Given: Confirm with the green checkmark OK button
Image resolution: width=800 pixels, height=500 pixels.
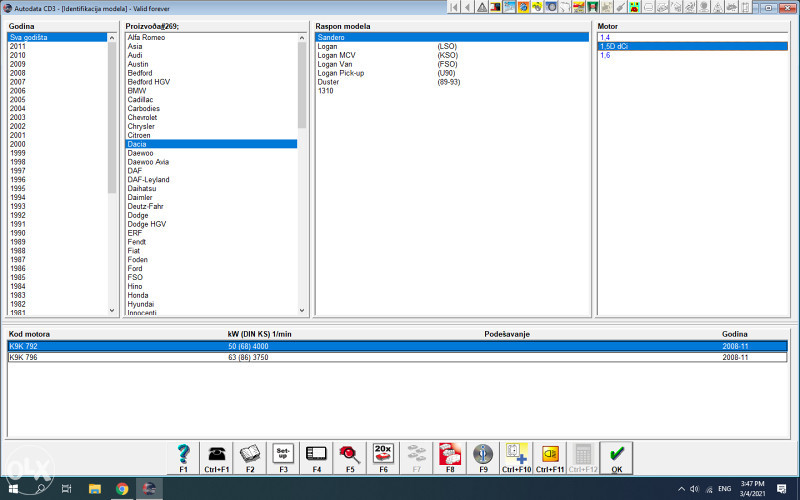Looking at the screenshot, I should point(616,458).
